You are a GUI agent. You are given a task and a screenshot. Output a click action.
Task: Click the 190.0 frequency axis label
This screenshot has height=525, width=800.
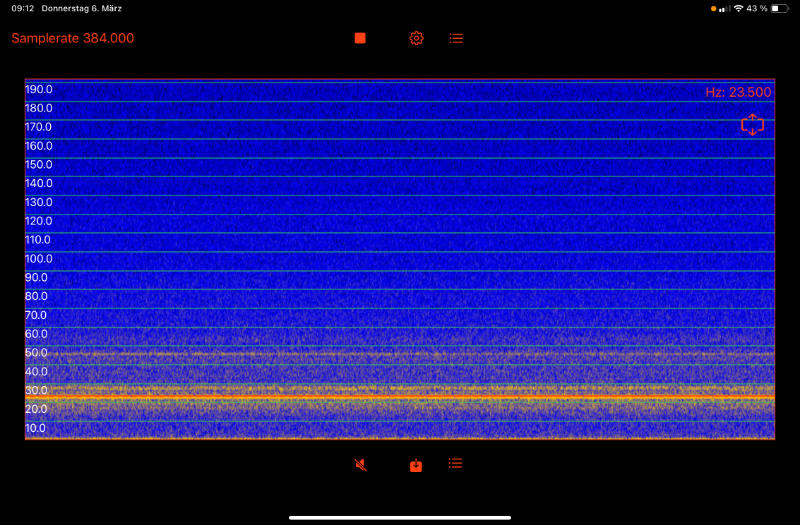(x=39, y=89)
